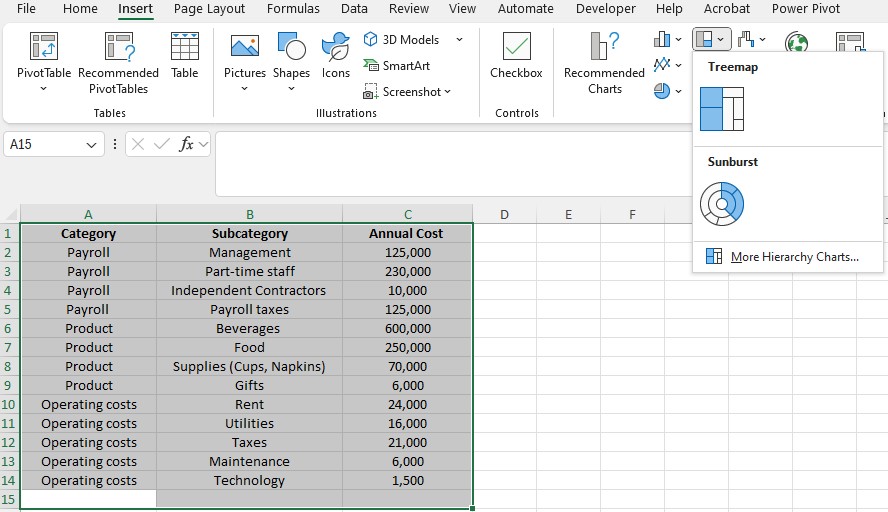Open the 3D Maps globe icon

[x=796, y=44]
